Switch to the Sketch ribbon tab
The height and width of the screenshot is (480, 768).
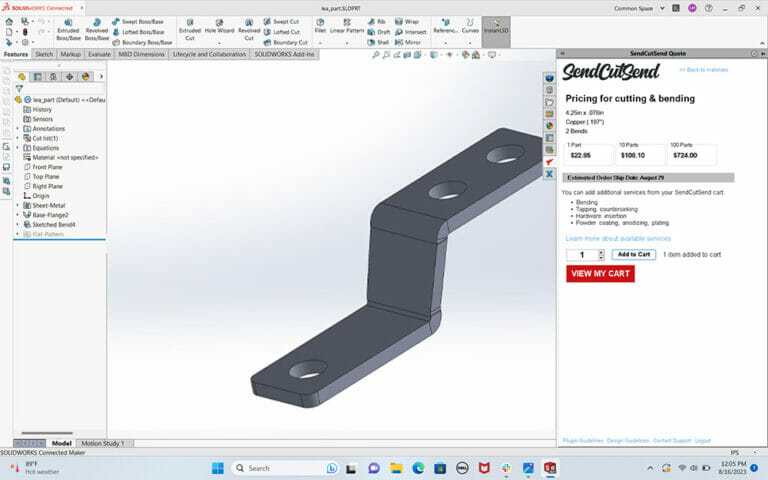pyautogui.click(x=44, y=54)
